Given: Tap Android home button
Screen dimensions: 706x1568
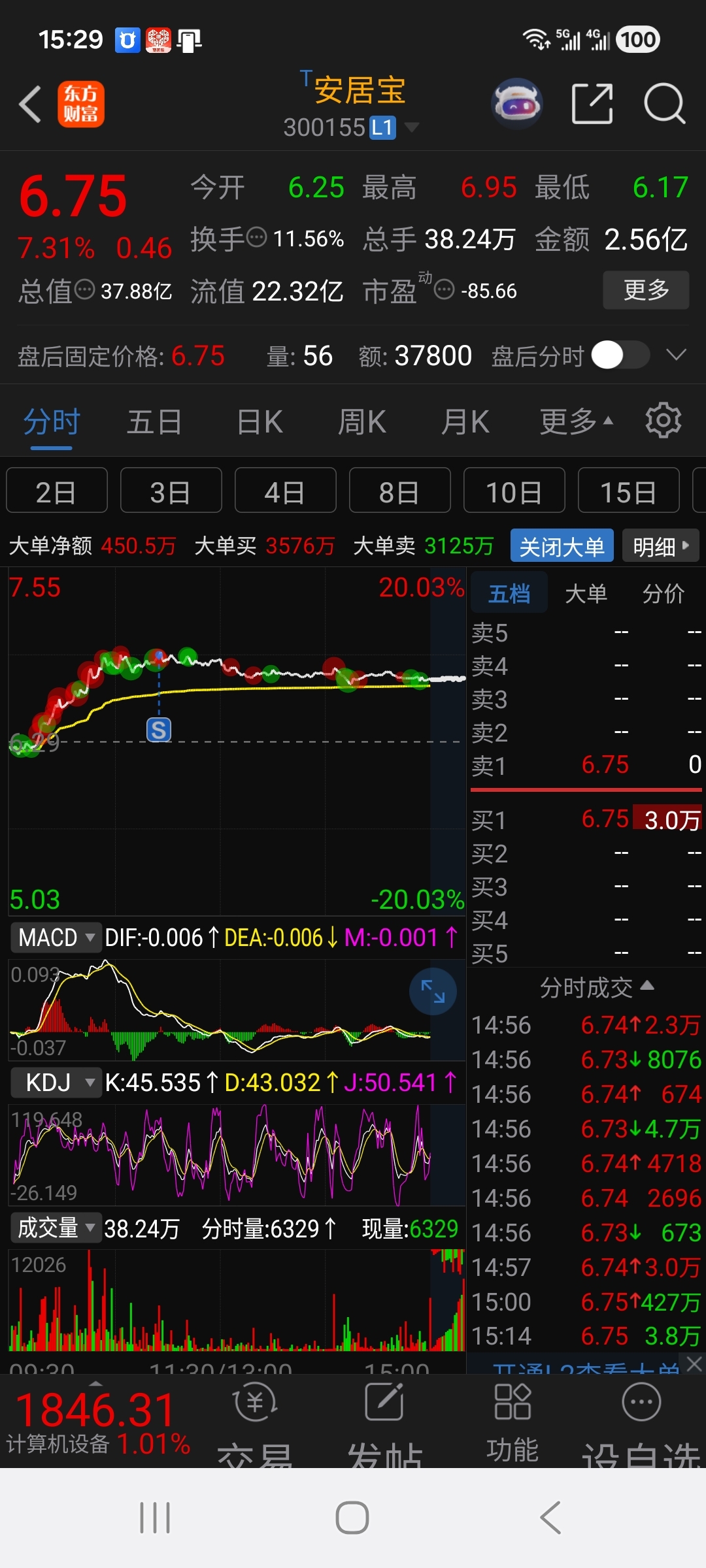Looking at the screenshot, I should pyautogui.click(x=352, y=1517).
